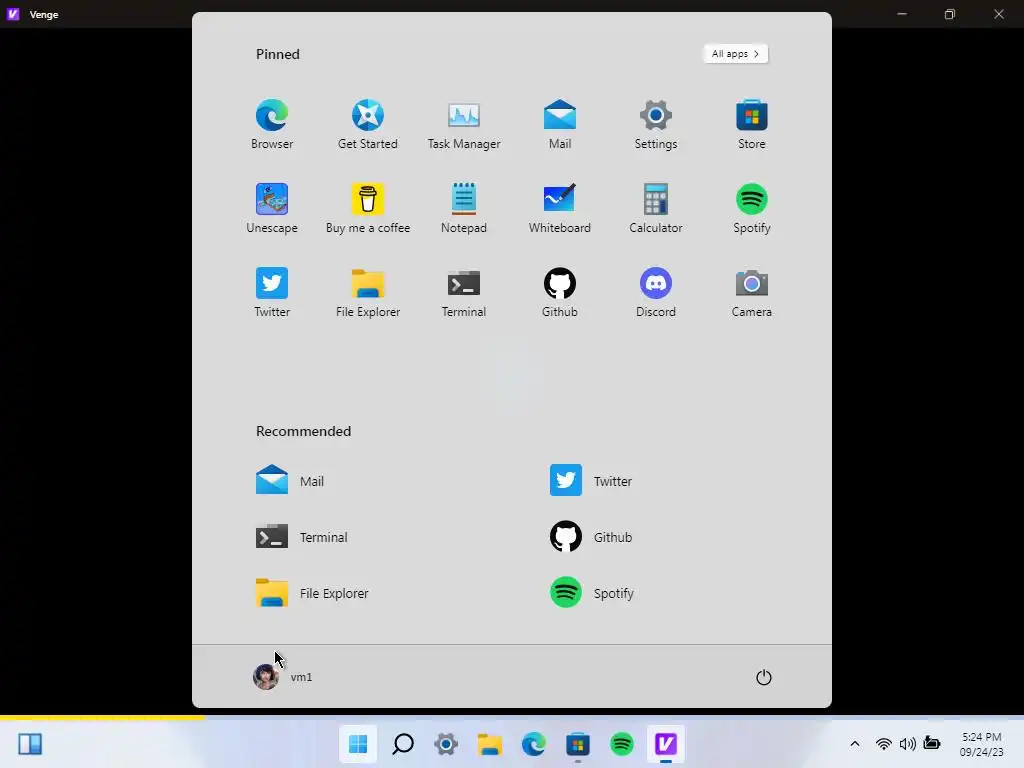Open Mail in Recommended list

tap(290, 481)
